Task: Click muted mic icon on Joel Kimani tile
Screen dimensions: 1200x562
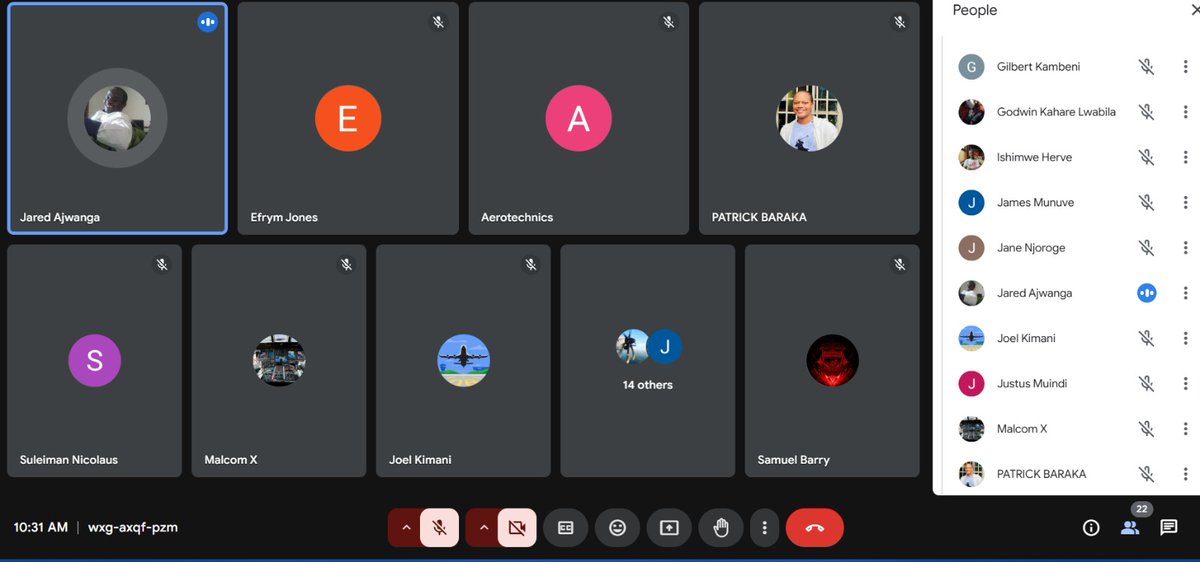Action: pyautogui.click(x=531, y=264)
